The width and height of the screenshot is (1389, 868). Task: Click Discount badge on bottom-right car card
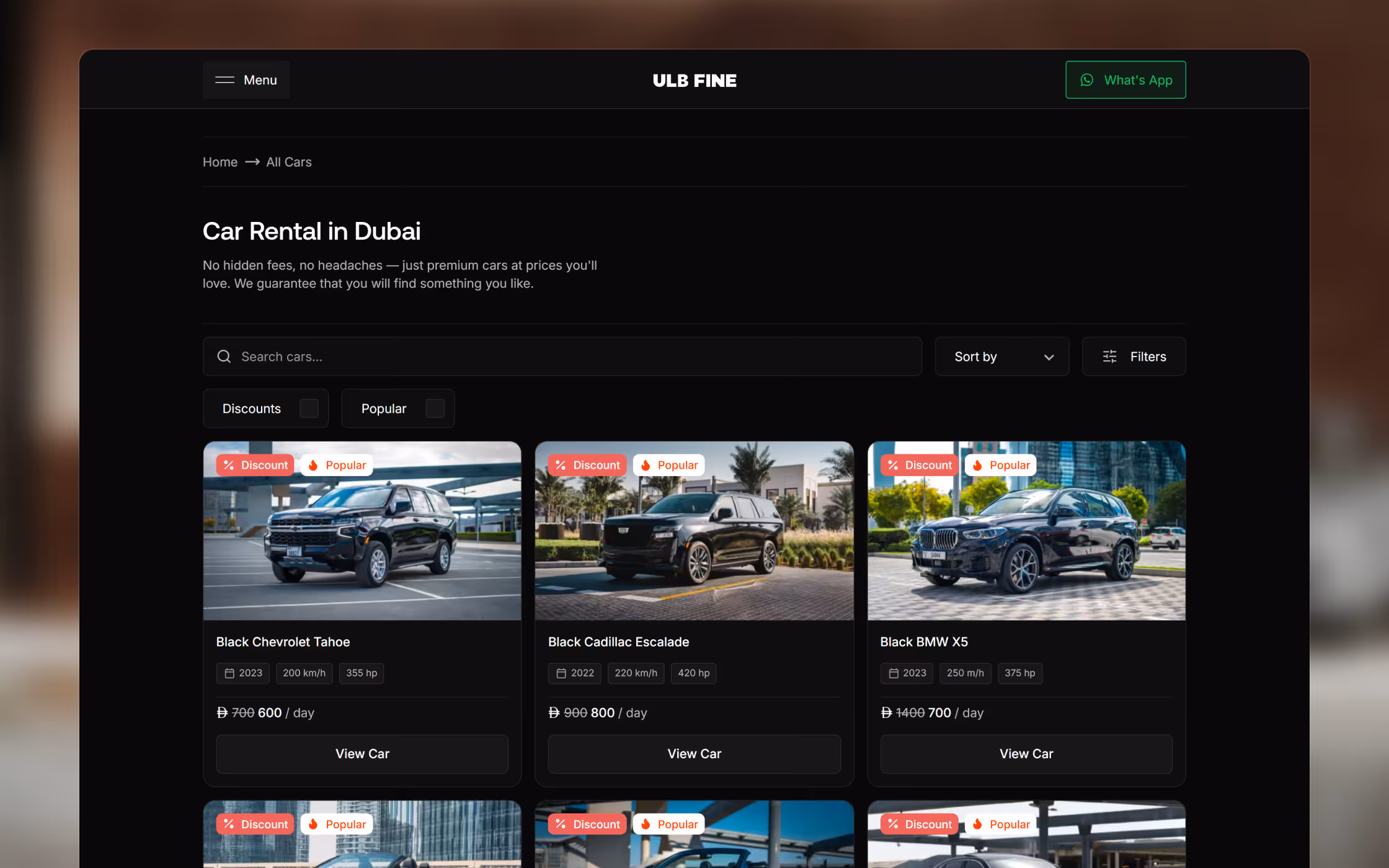919,824
